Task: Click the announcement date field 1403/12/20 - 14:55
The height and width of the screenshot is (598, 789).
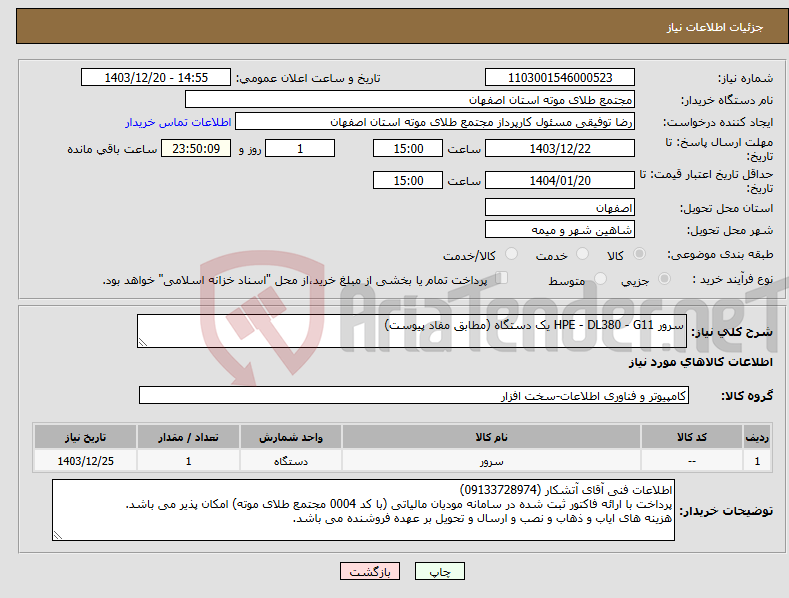Action: [x=156, y=78]
